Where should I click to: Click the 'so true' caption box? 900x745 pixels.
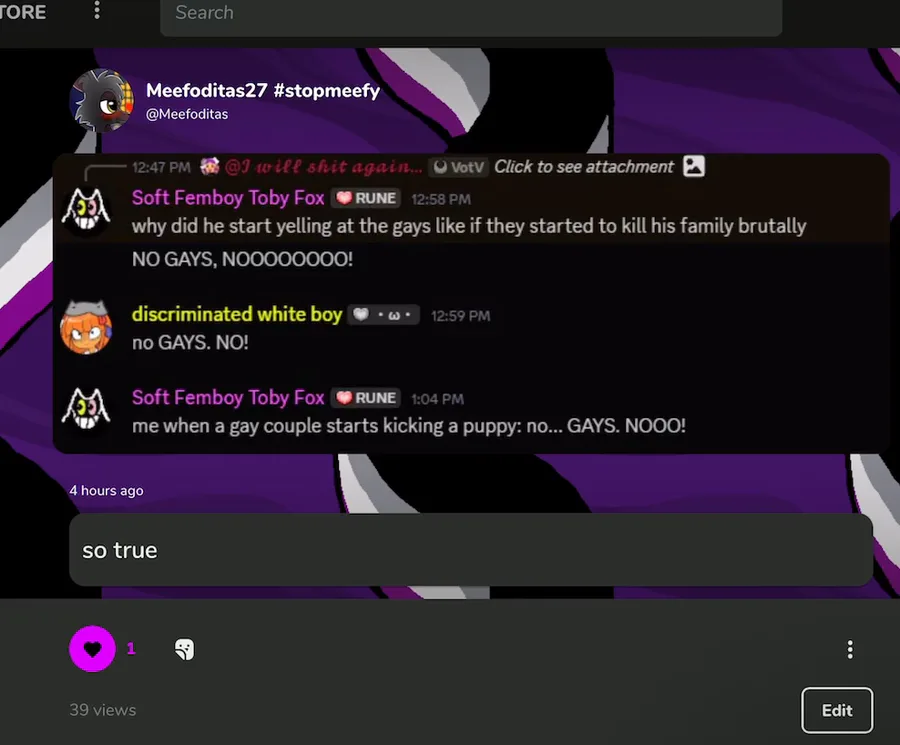pos(471,550)
